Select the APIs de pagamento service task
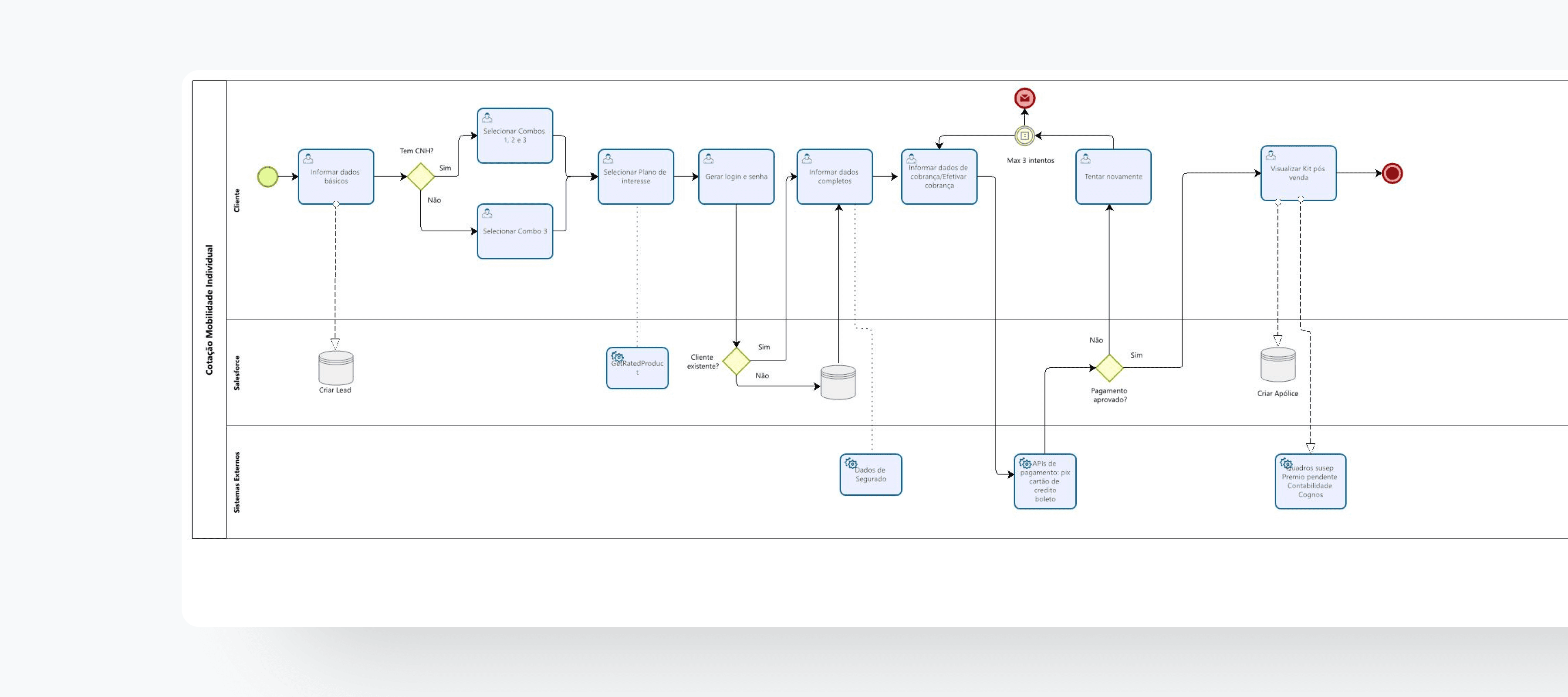 tap(1044, 481)
